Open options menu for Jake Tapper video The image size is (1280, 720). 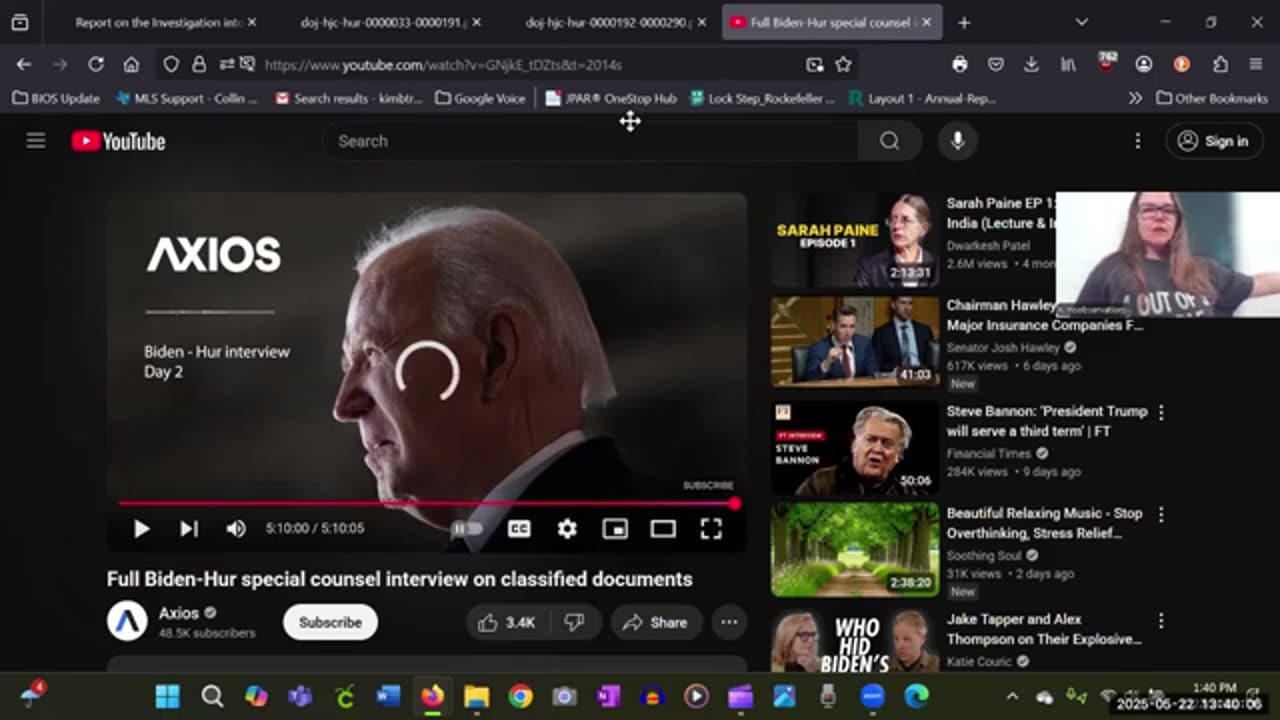click(1161, 621)
